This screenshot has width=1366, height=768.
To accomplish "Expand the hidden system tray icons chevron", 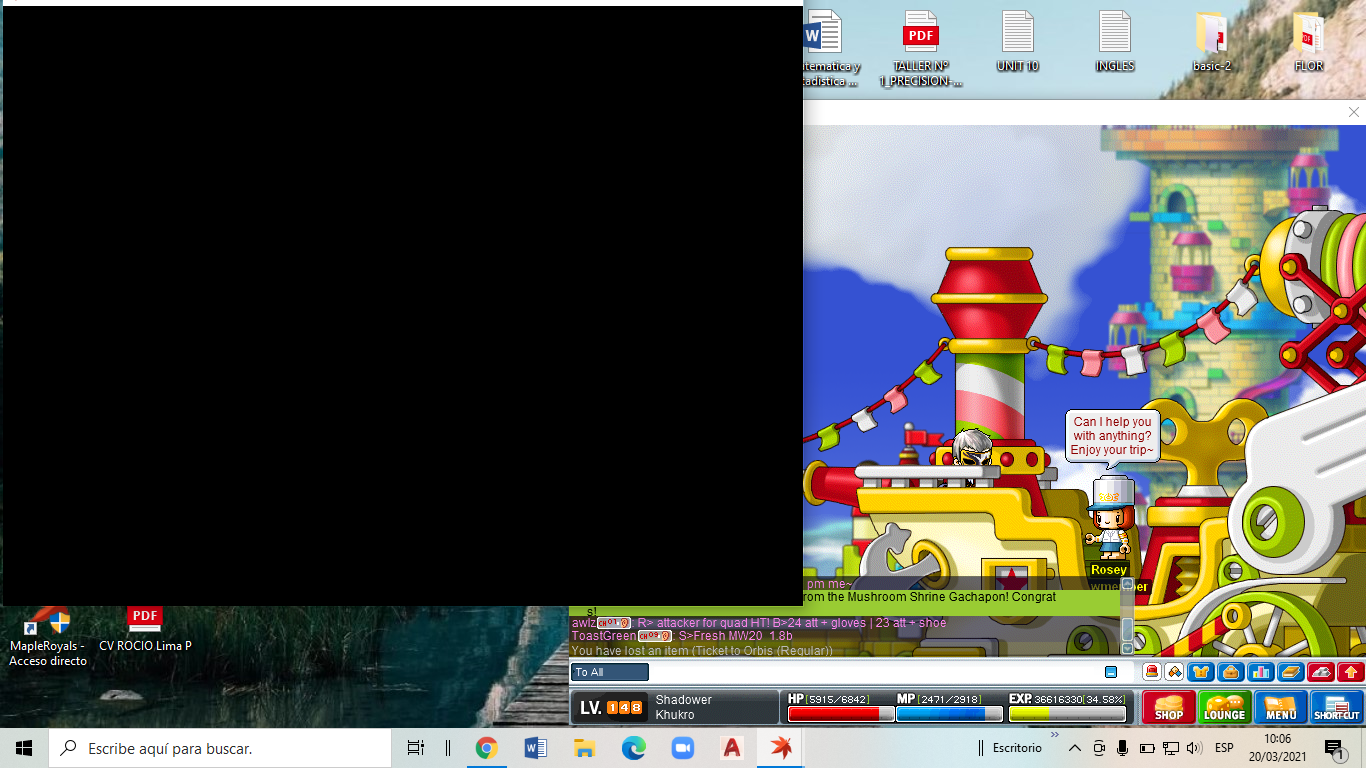I will coord(1075,748).
